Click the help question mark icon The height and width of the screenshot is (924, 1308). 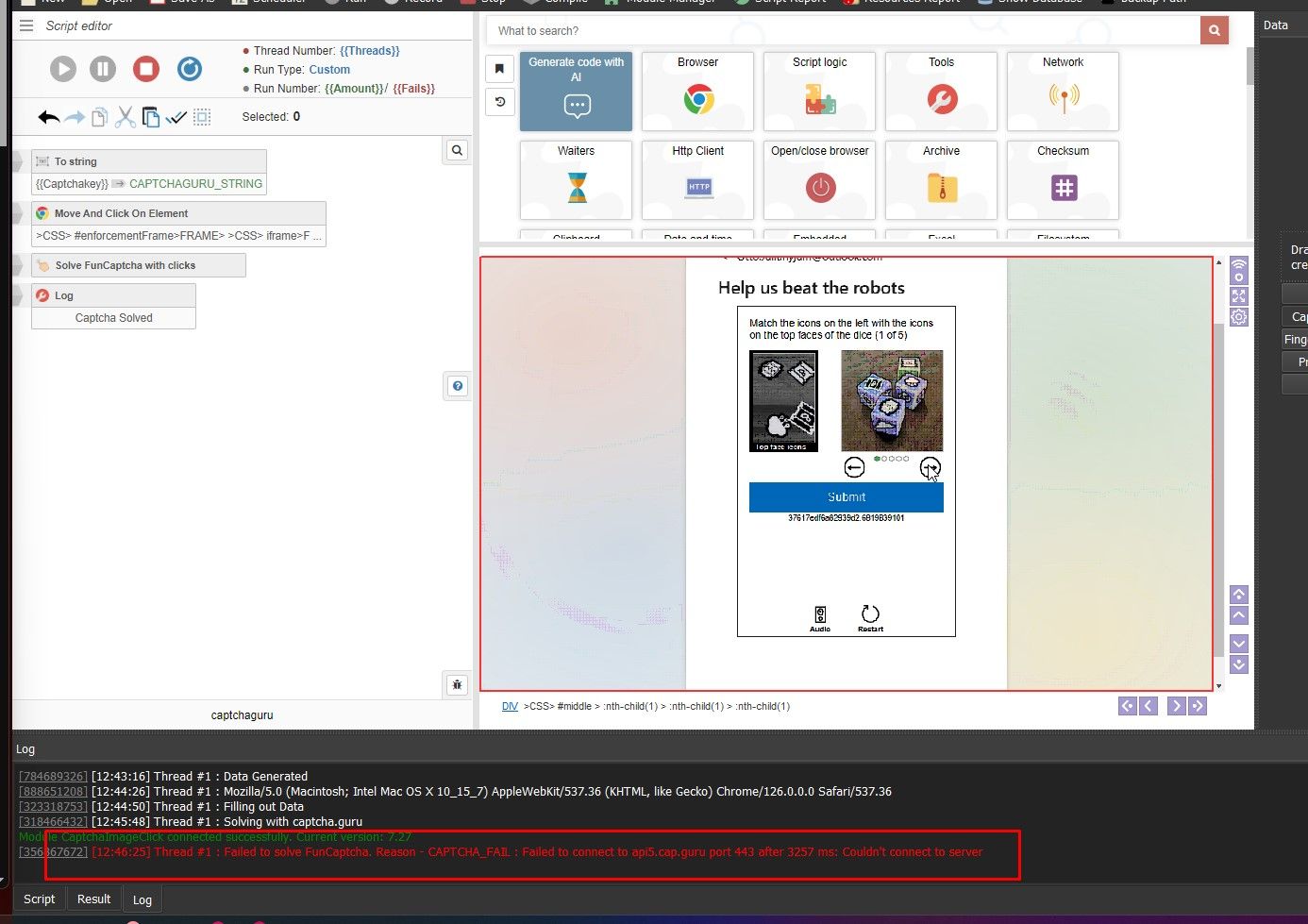pos(457,386)
